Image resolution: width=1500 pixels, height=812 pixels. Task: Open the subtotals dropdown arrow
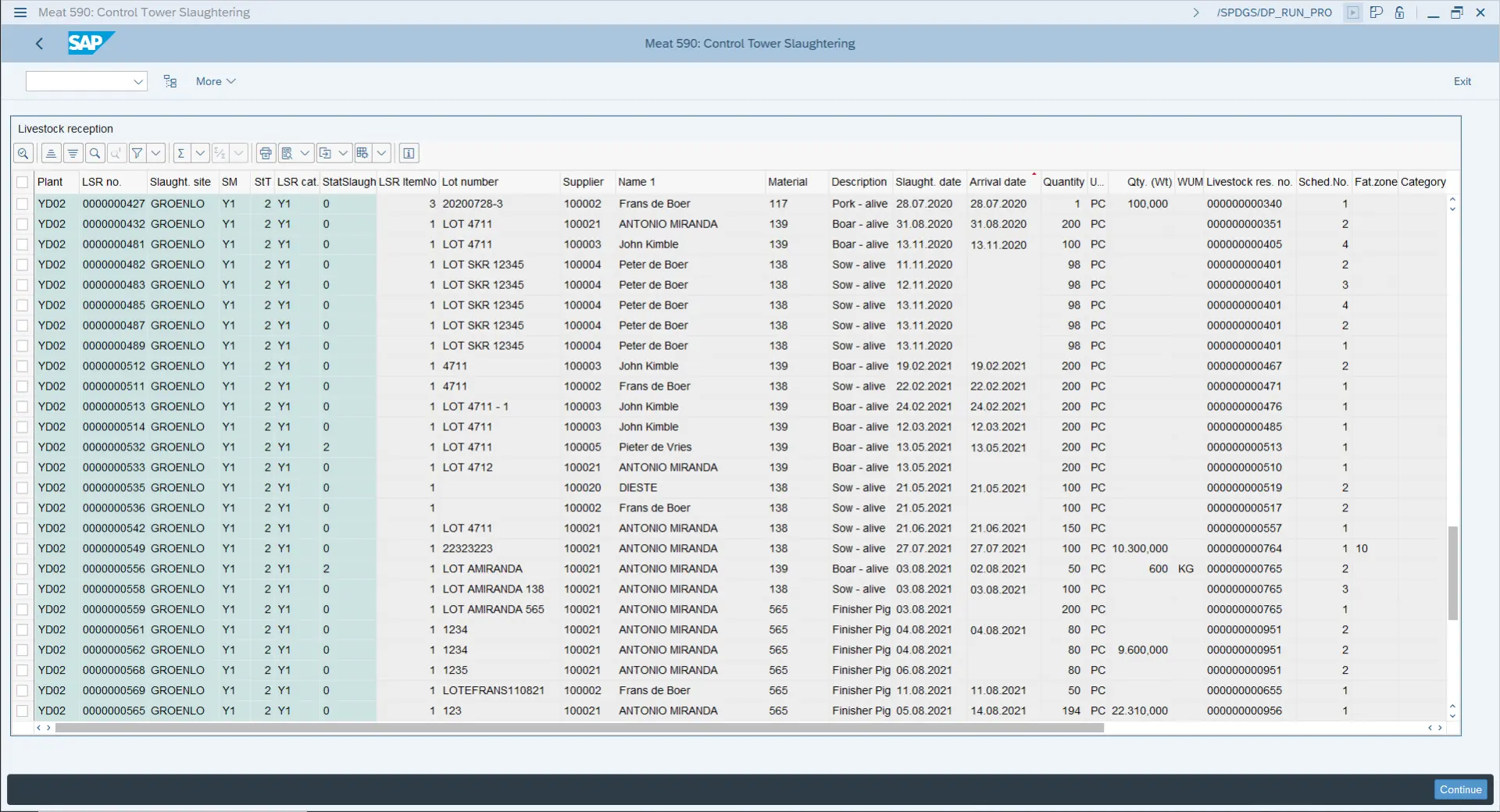239,153
